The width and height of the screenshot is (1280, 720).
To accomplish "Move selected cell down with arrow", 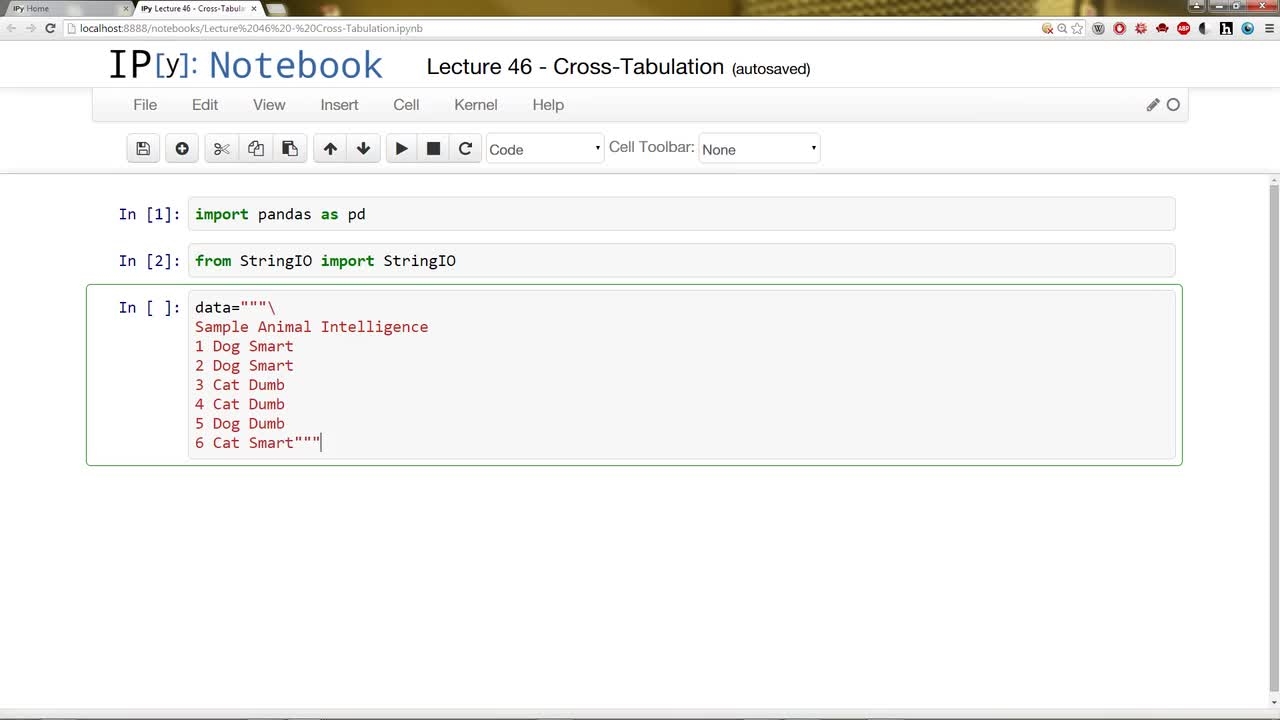I will [x=363, y=149].
